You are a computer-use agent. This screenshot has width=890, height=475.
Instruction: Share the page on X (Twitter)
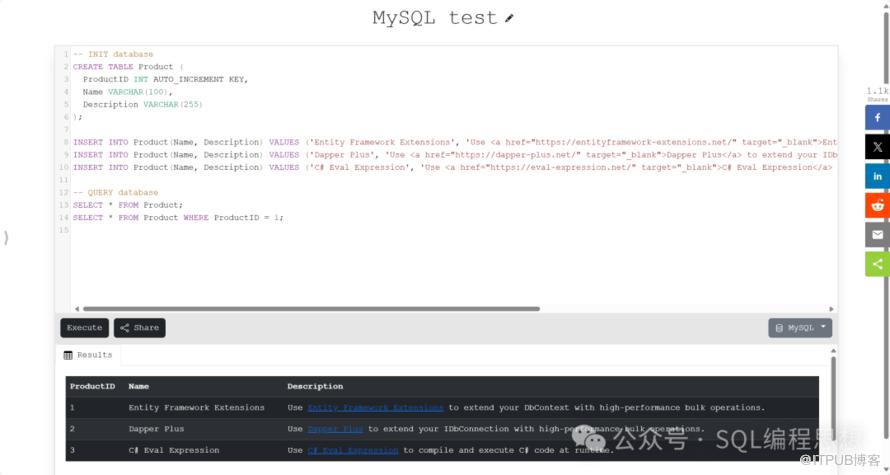877,147
